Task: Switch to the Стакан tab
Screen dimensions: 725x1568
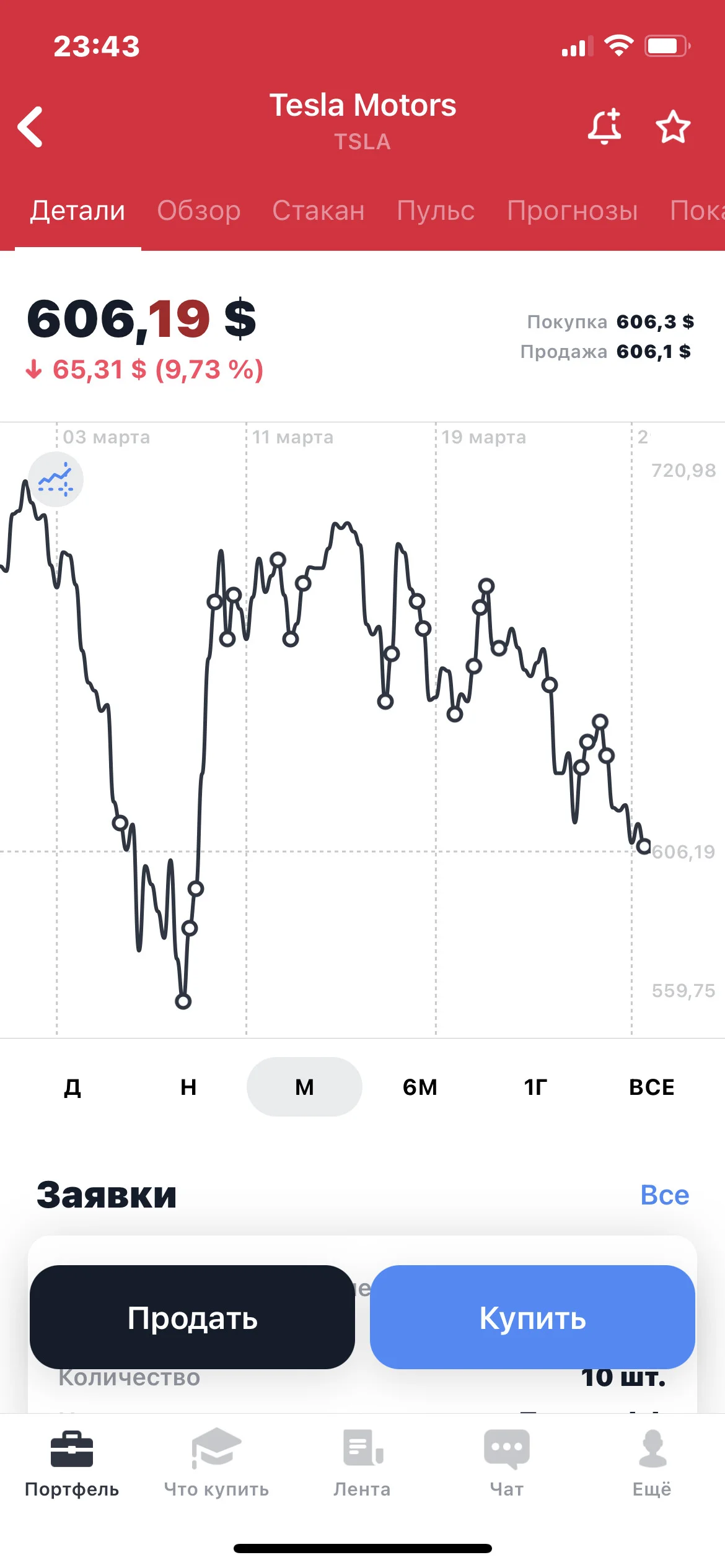Action: pyautogui.click(x=319, y=211)
